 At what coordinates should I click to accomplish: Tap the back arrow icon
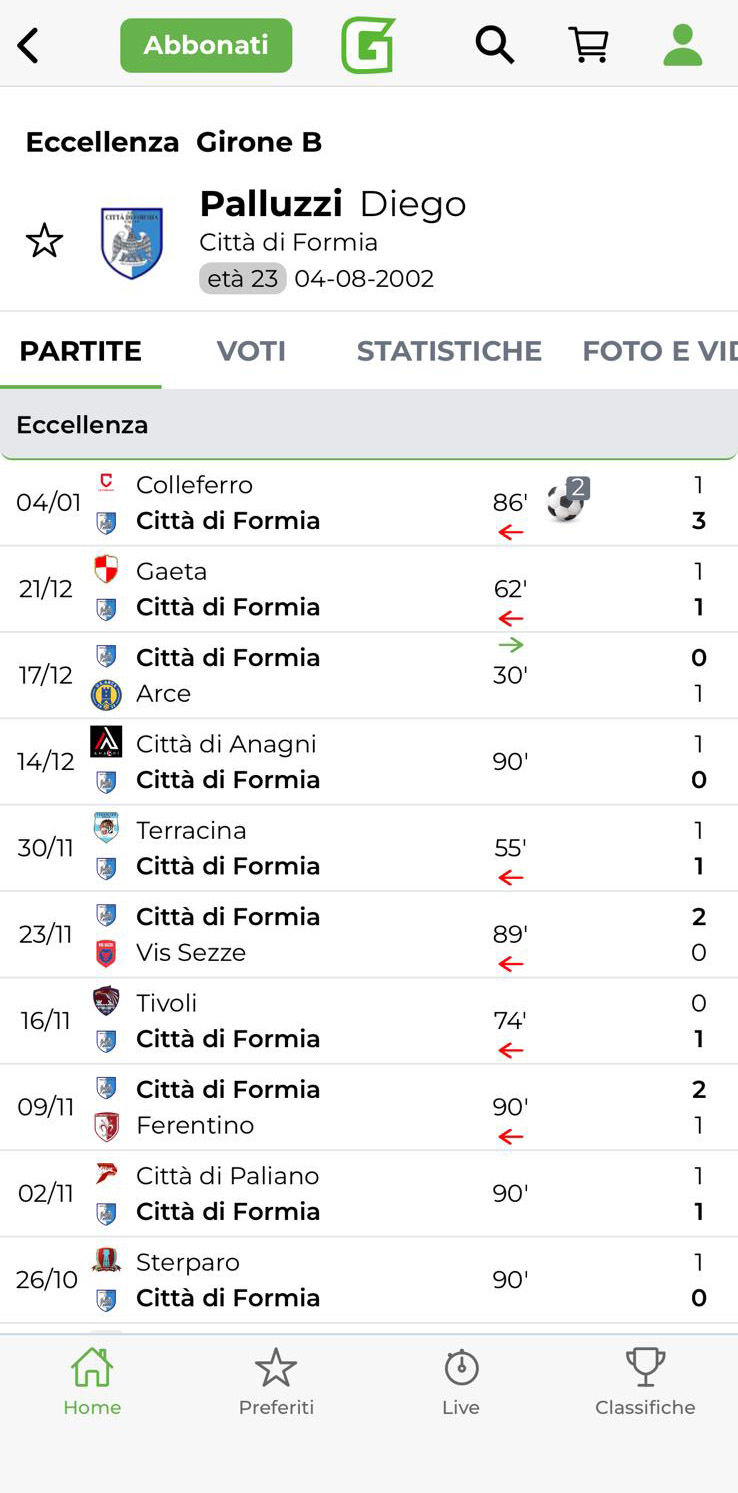[29, 46]
